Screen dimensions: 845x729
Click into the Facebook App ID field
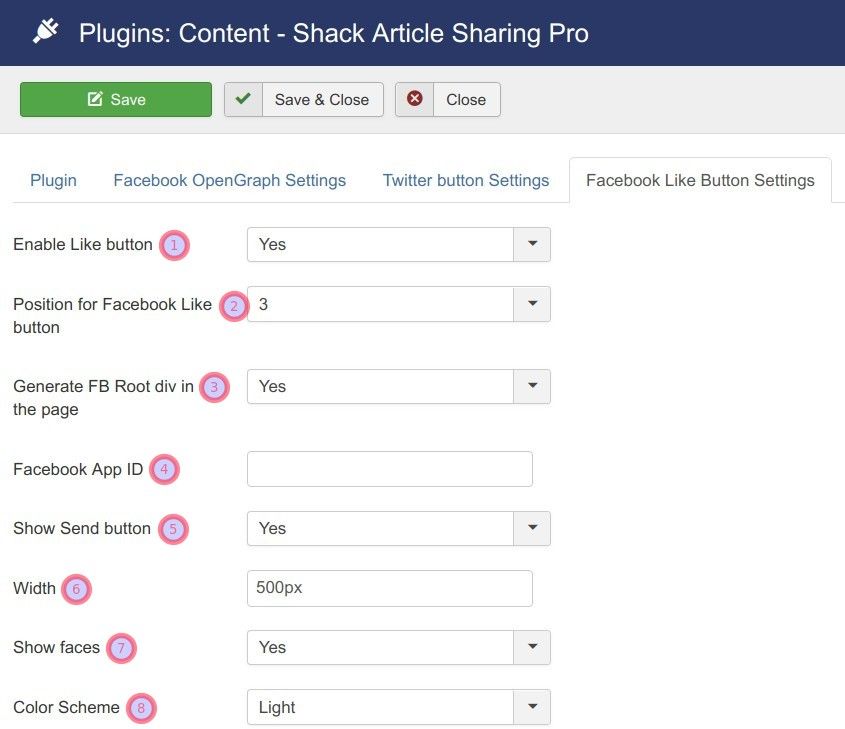point(390,469)
